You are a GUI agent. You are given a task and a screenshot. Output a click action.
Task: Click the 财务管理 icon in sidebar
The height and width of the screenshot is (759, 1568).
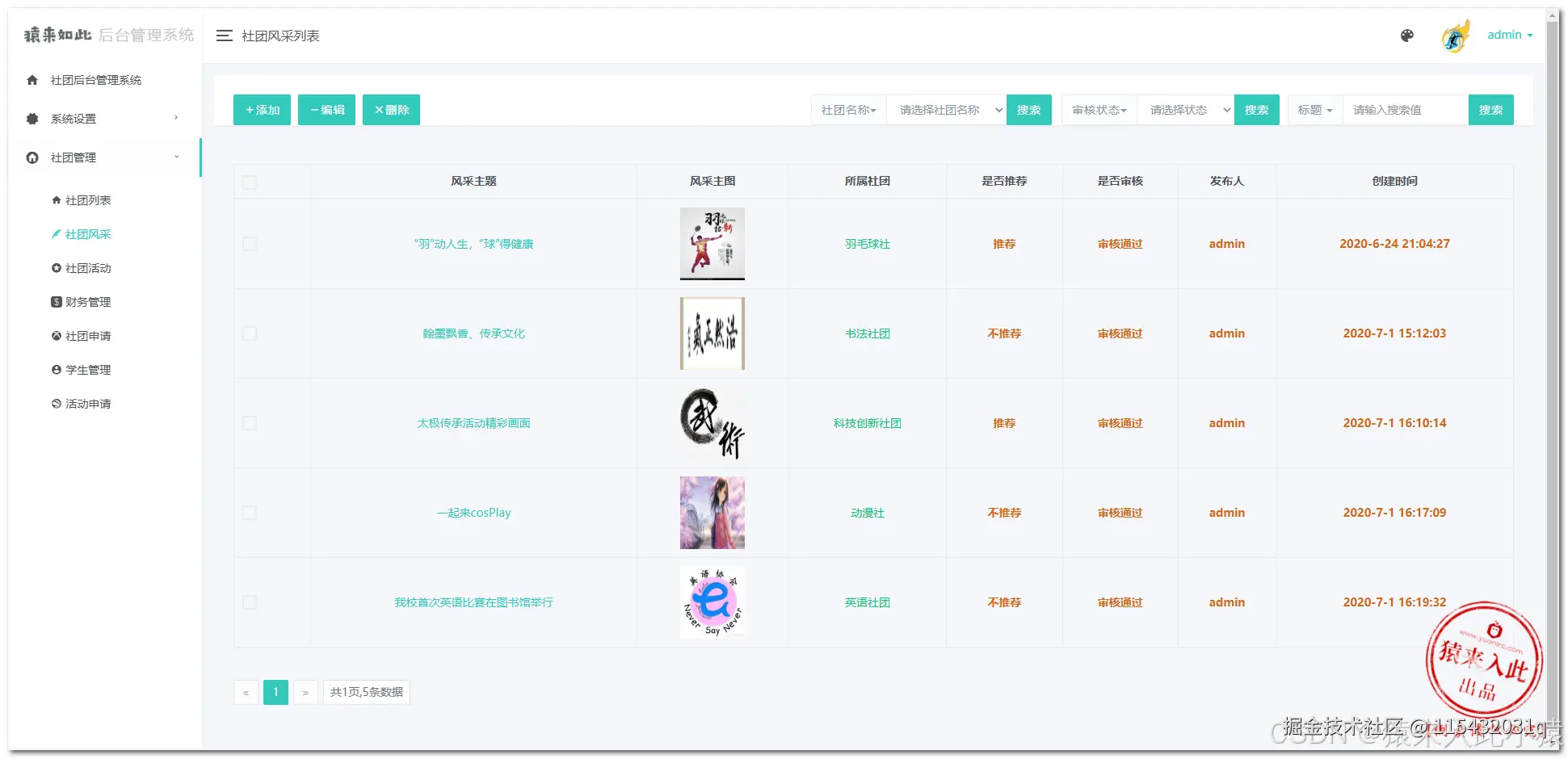tap(56, 302)
